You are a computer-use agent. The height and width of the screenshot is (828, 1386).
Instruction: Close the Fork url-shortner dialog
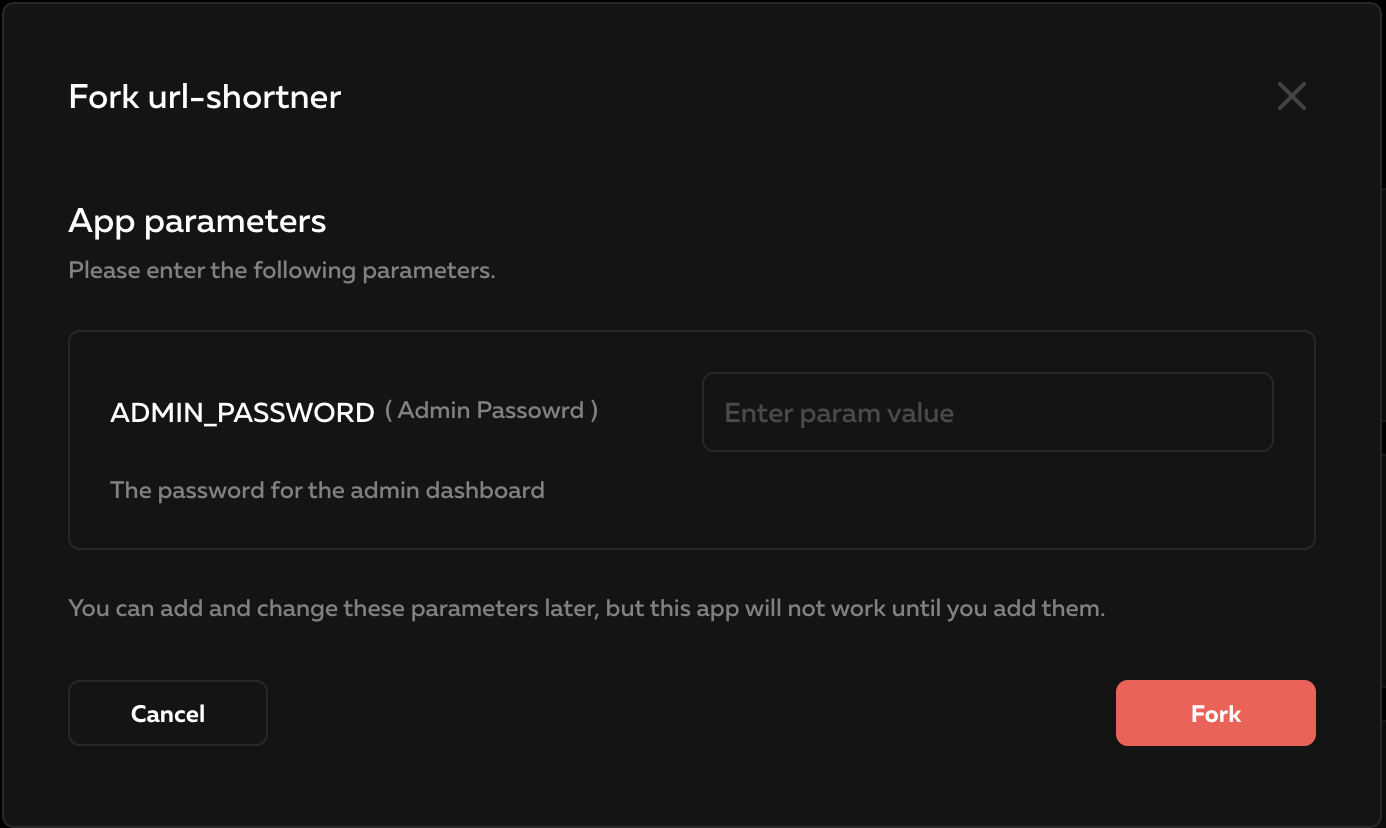(x=1291, y=96)
